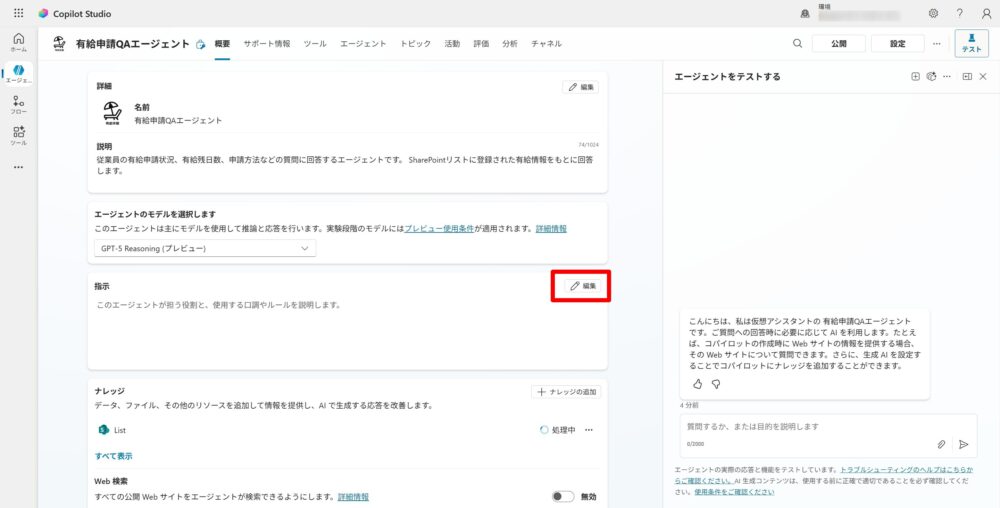Switch to the トピック tab

click(x=415, y=44)
